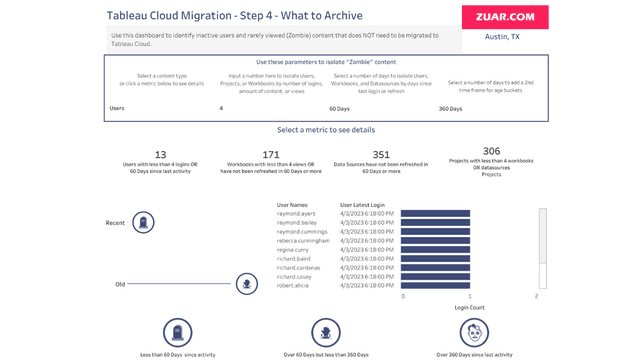Click the ZUAR.COM logo
This screenshot has width=640, height=363.
[505, 17]
